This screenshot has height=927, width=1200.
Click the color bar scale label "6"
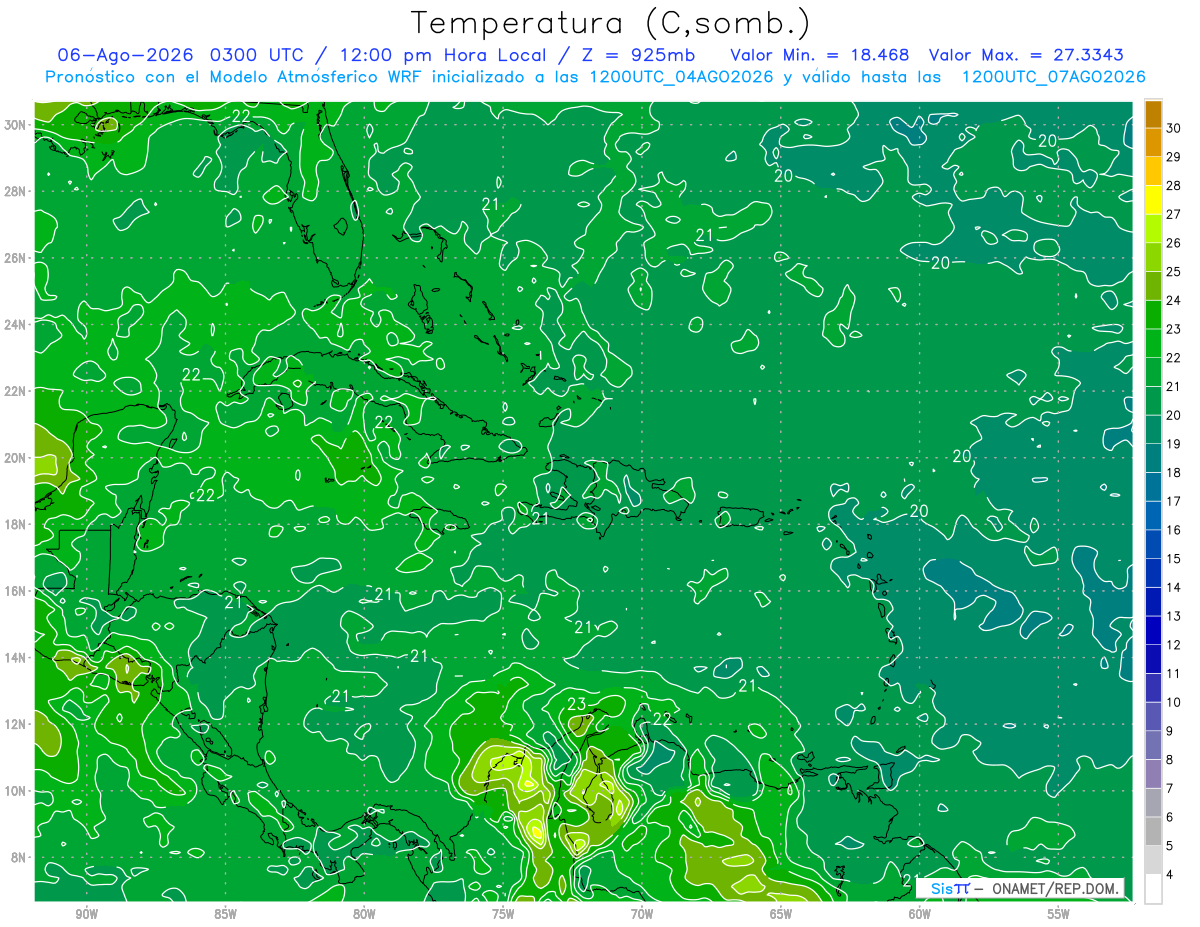pyautogui.click(x=1172, y=817)
